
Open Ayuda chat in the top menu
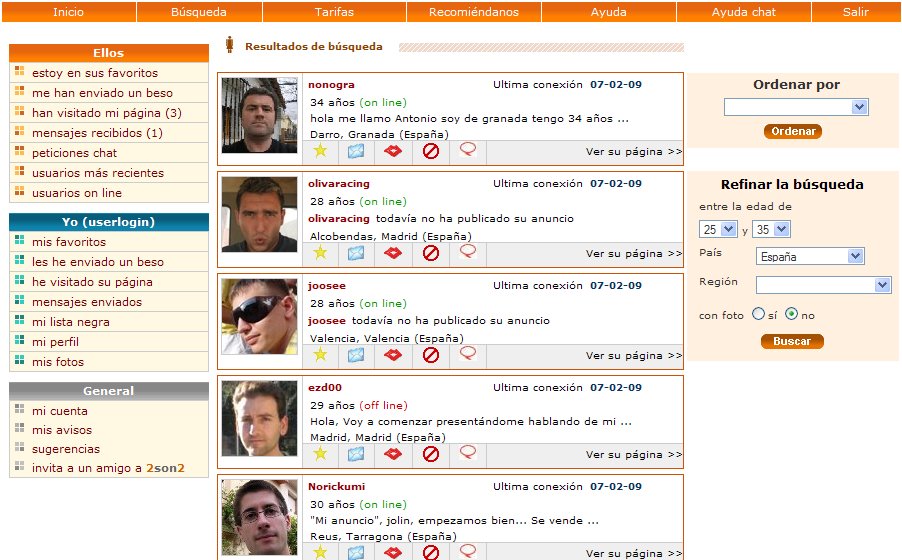tap(743, 12)
